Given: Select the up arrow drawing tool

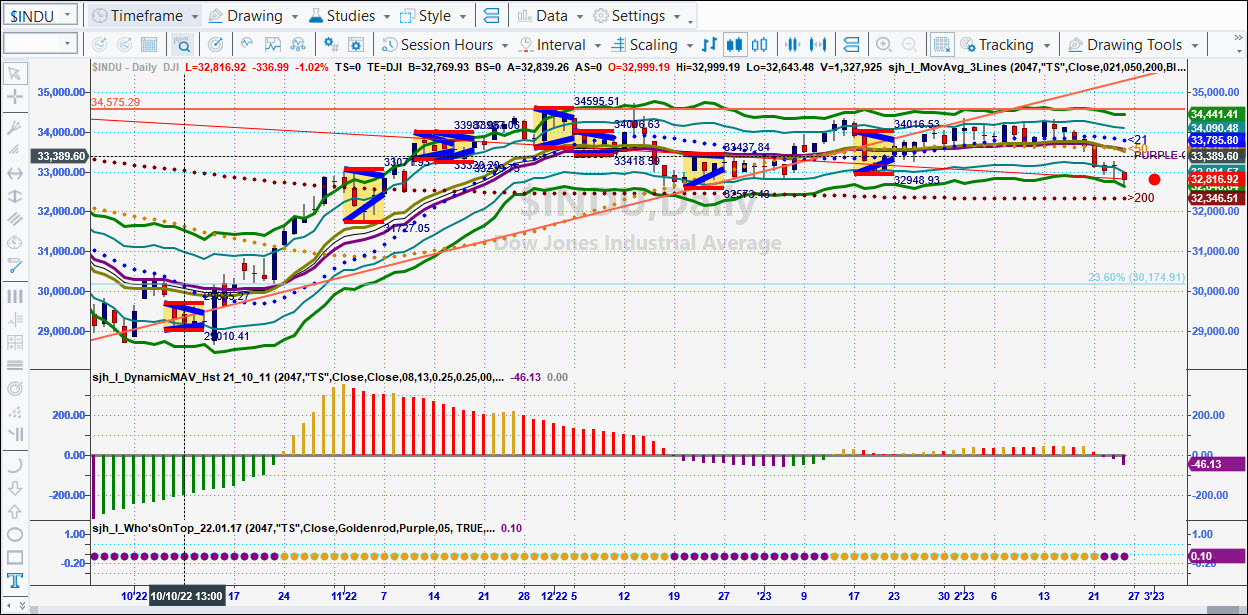Looking at the screenshot, I should click(x=15, y=510).
